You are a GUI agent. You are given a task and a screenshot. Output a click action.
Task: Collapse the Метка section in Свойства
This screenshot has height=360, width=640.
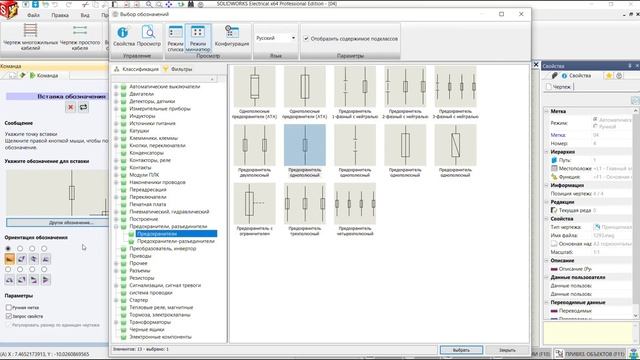click(547, 111)
